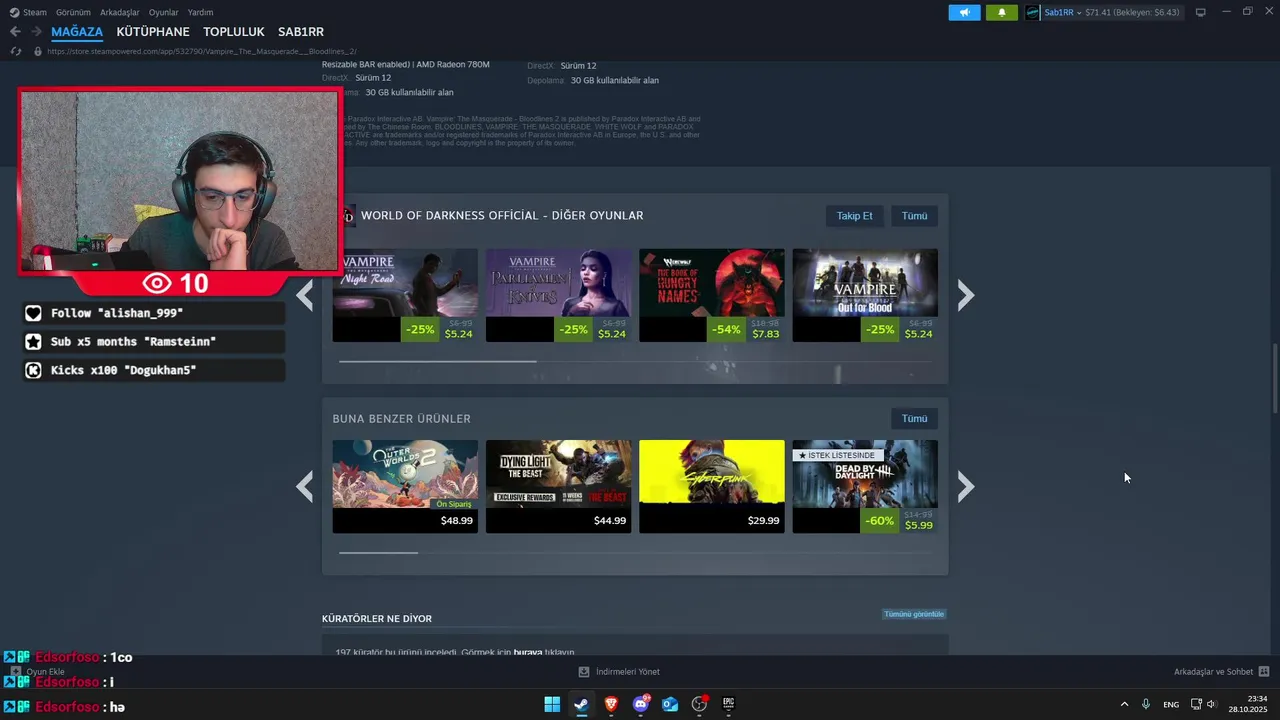Show previous World of Darkness games
Image resolution: width=1280 pixels, height=720 pixels.
coord(305,295)
